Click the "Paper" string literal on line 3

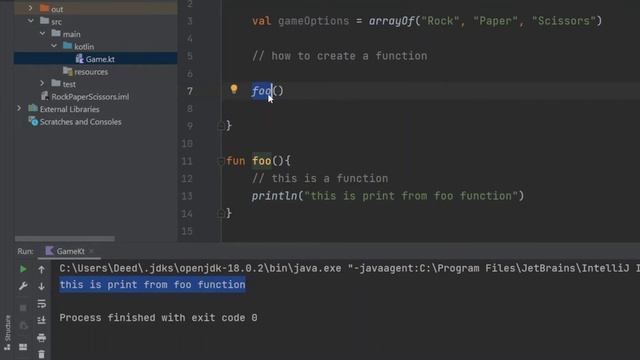click(x=496, y=21)
